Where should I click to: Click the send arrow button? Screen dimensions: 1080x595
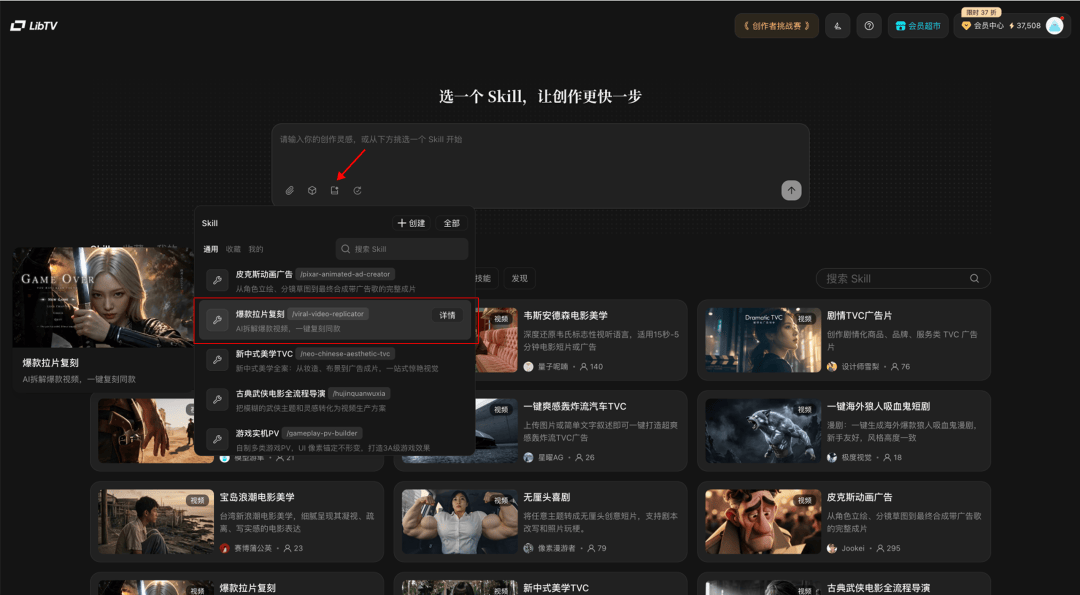pyautogui.click(x=791, y=191)
